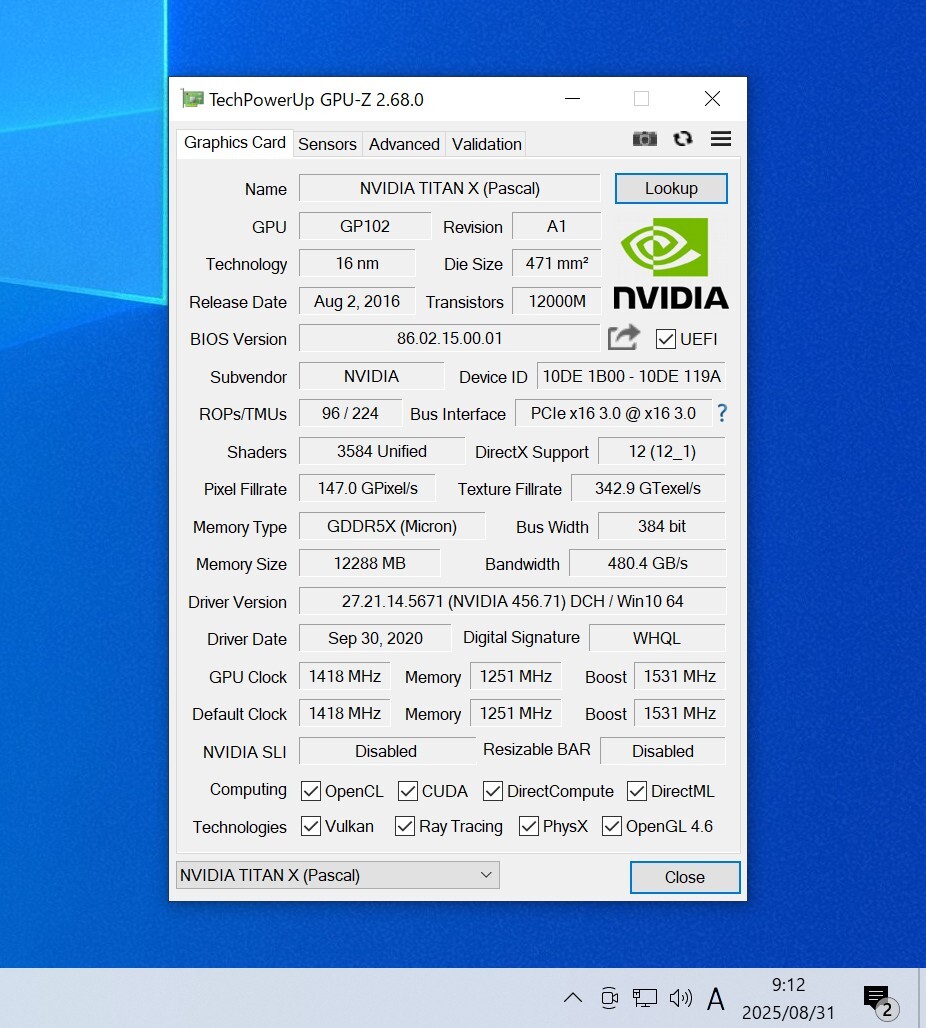Open the notification center icon in taskbar
The image size is (926, 1028).
pos(877,997)
